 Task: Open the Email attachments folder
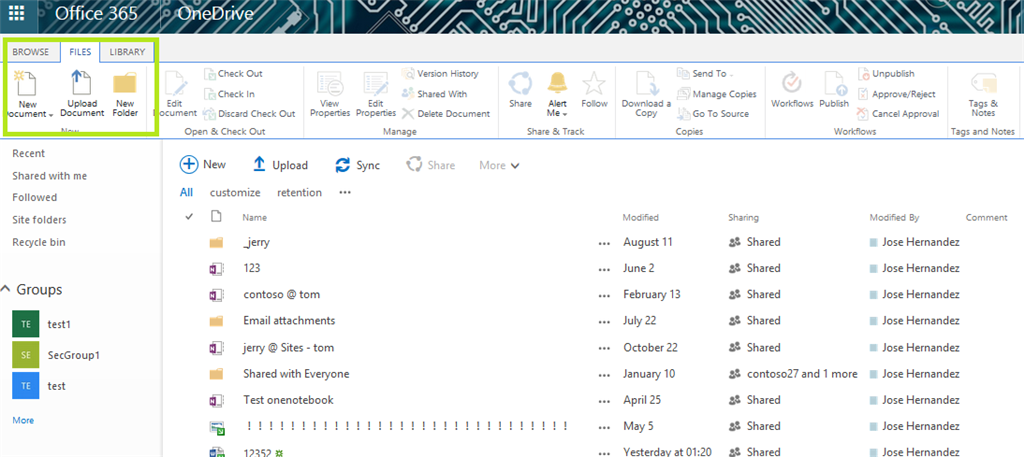[289, 321]
